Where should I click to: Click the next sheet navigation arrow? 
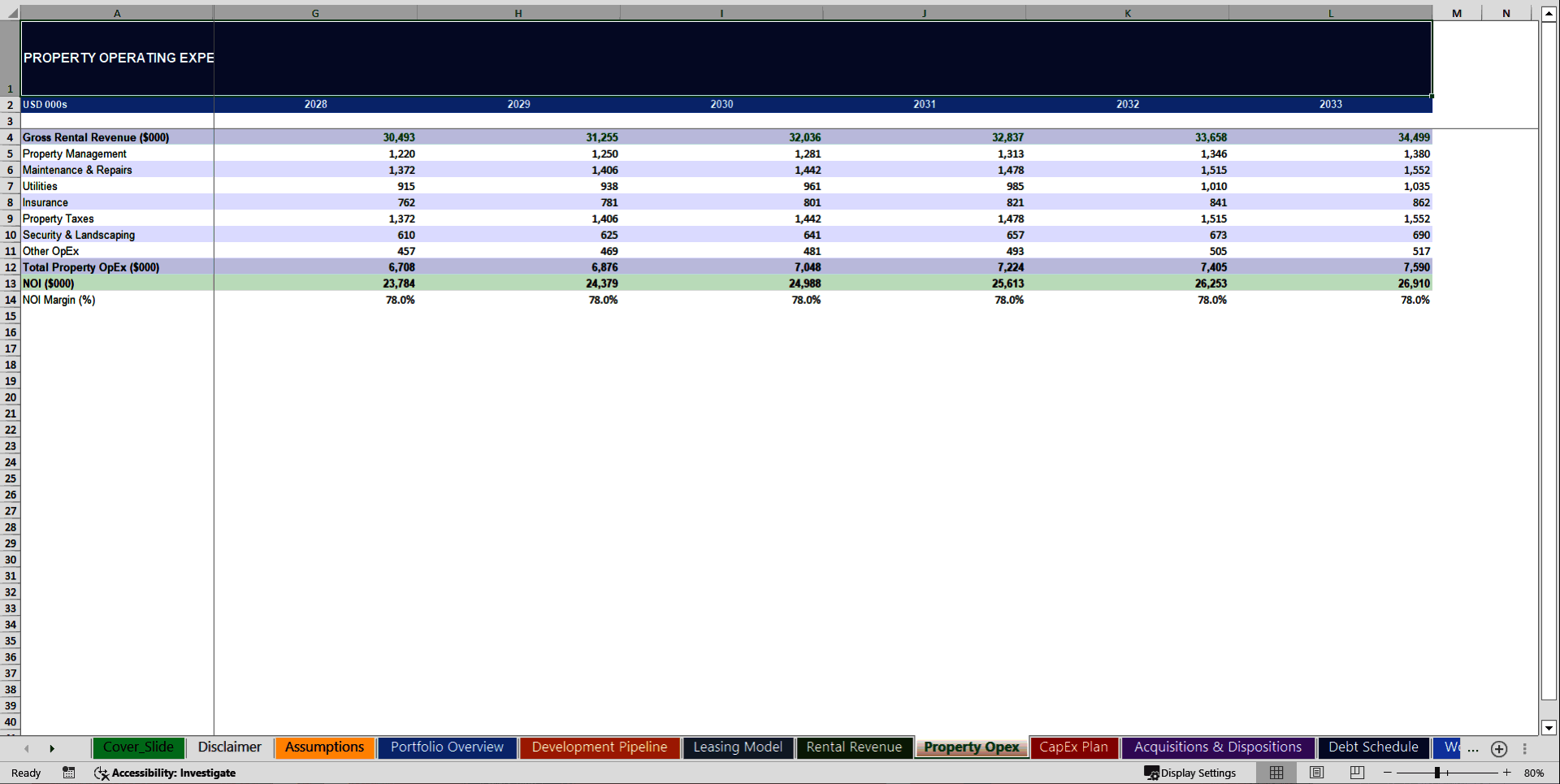point(52,748)
